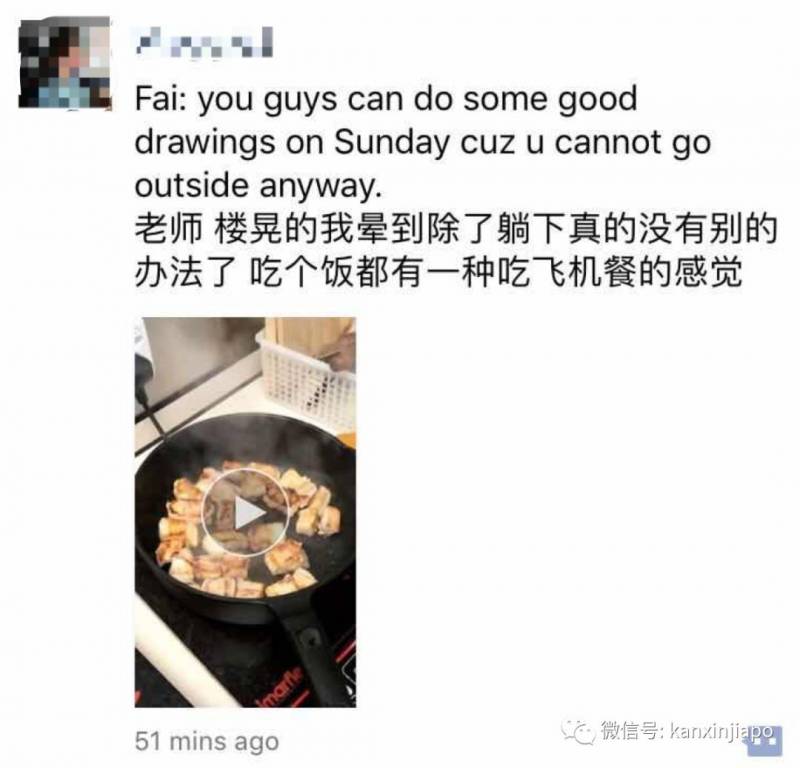Open the cooking video thumbnail at the basket area
The height and width of the screenshot is (768, 800).
pos(306,380)
